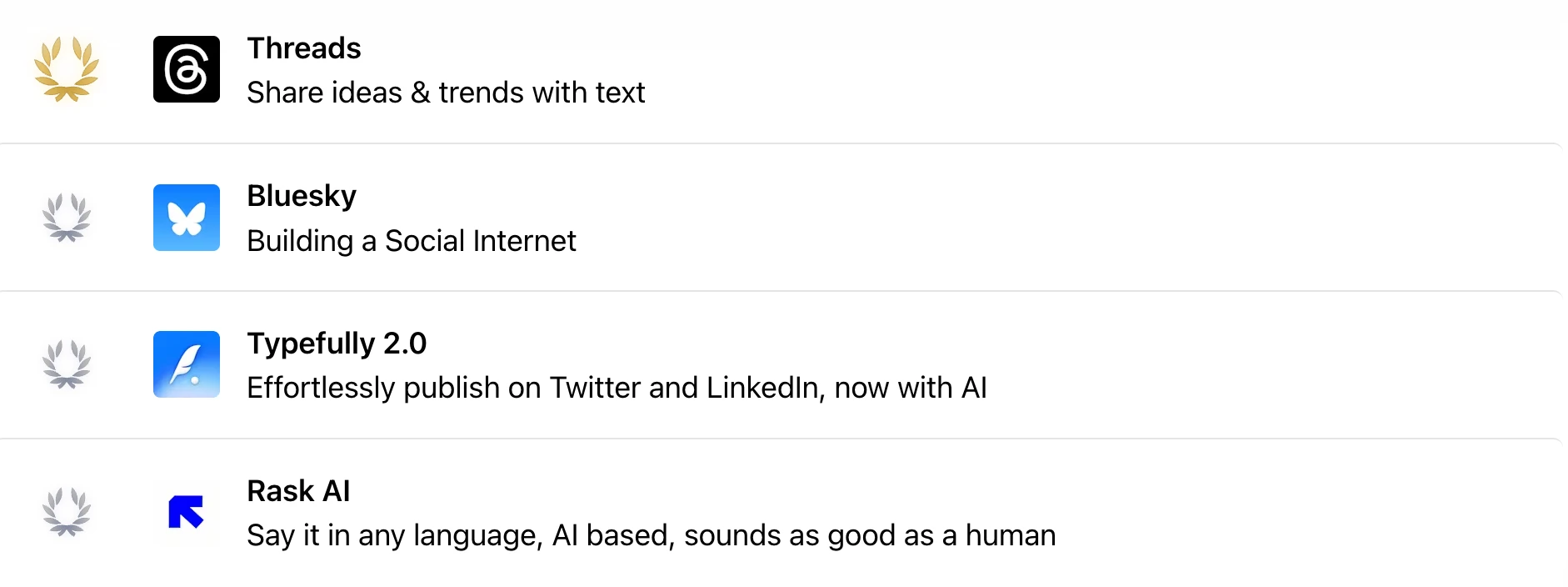Click the divider line under the Threads row

[781, 143]
